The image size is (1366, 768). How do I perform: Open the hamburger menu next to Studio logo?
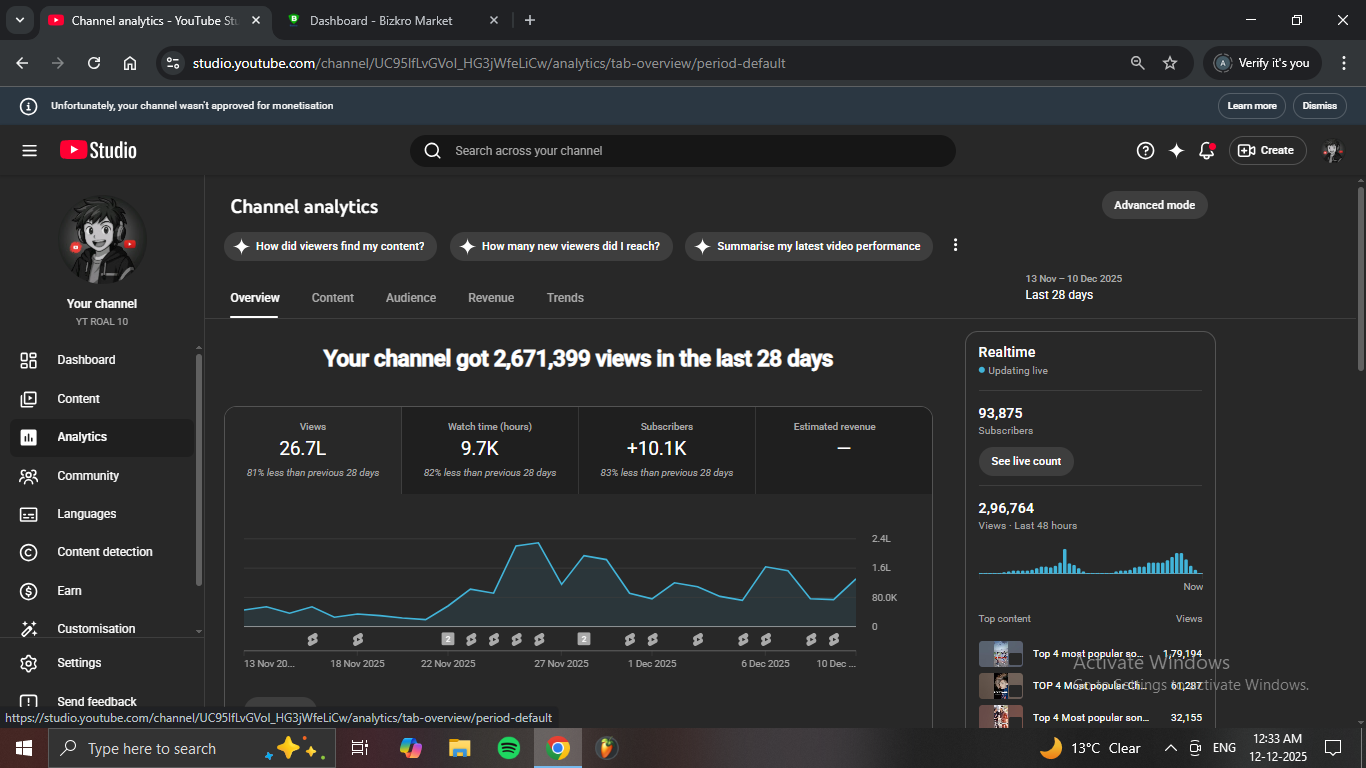pos(29,151)
